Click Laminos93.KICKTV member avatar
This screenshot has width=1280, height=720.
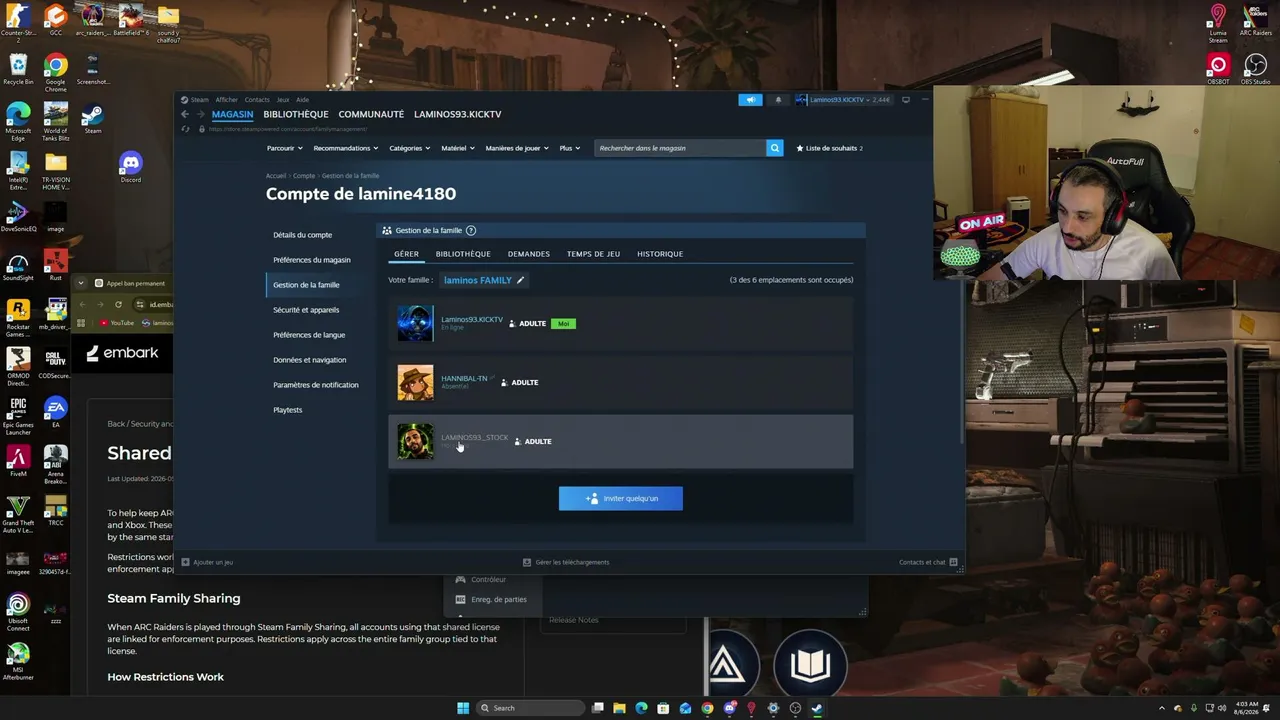415,324
